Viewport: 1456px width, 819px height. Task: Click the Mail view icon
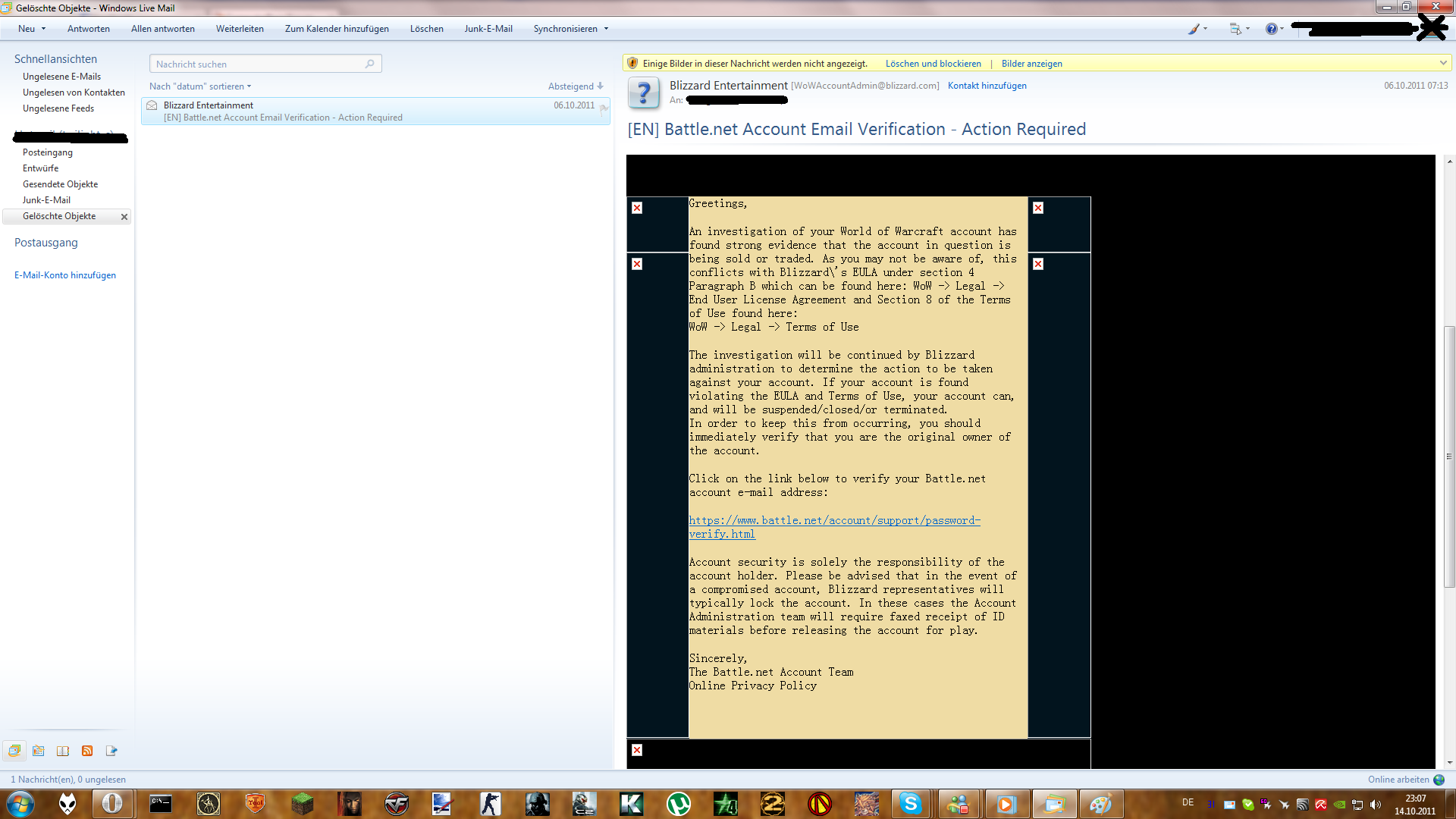pos(14,751)
